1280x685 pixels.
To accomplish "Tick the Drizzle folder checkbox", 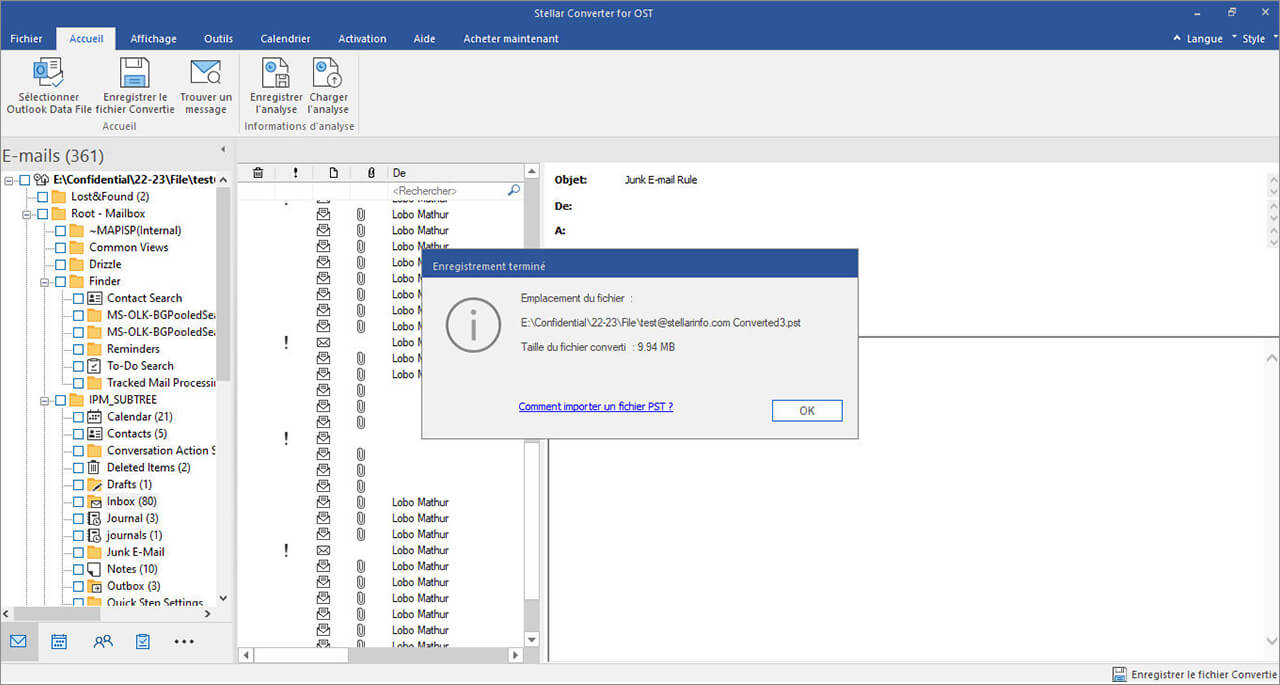I will point(60,265).
